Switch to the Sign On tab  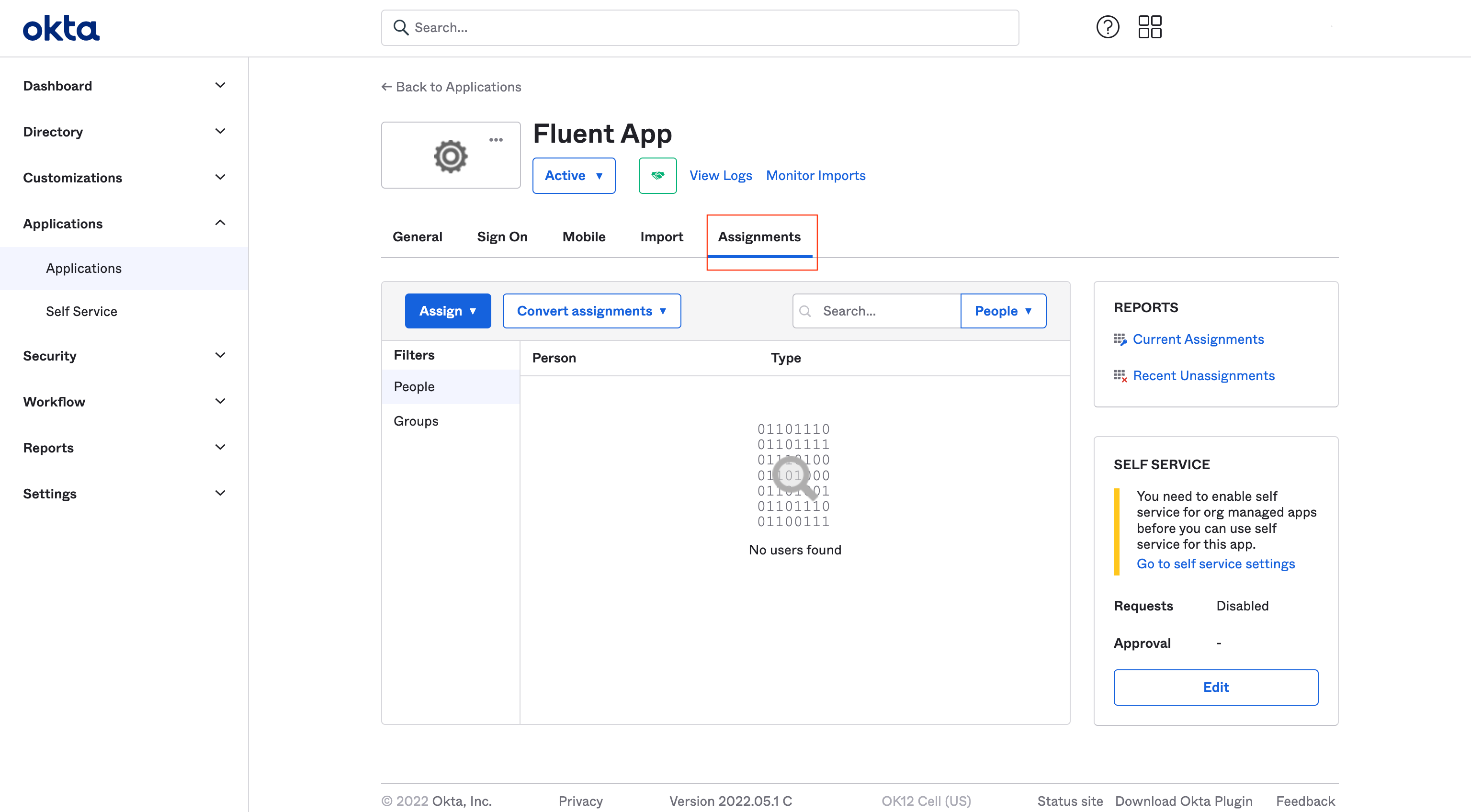coord(502,236)
